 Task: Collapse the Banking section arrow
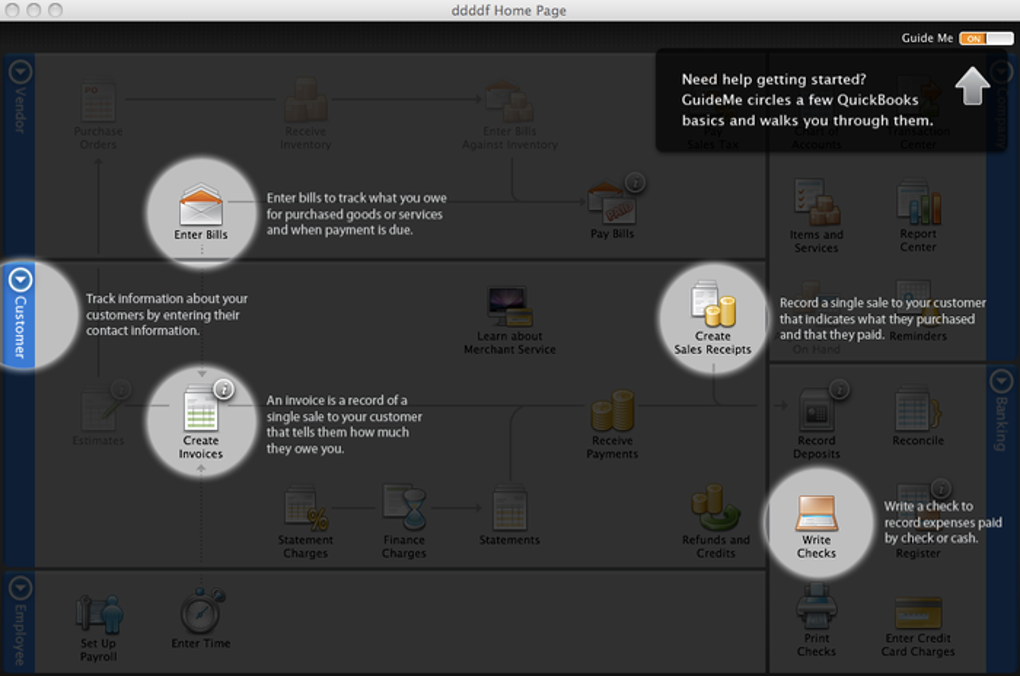pos(1000,381)
